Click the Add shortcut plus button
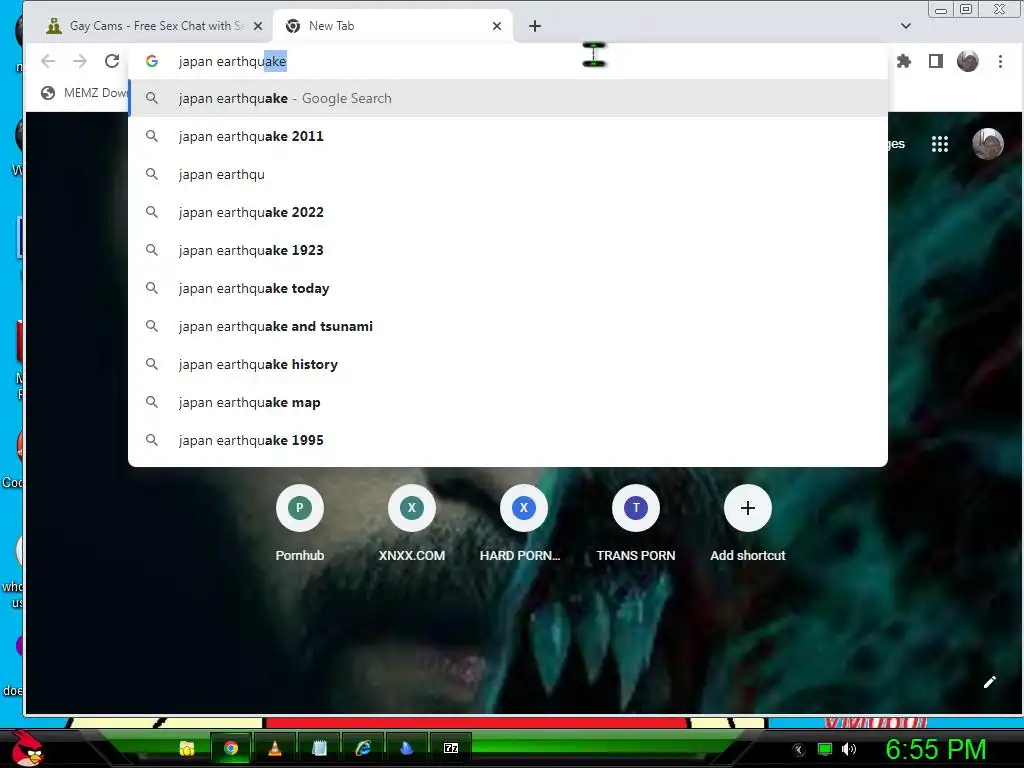 748,508
